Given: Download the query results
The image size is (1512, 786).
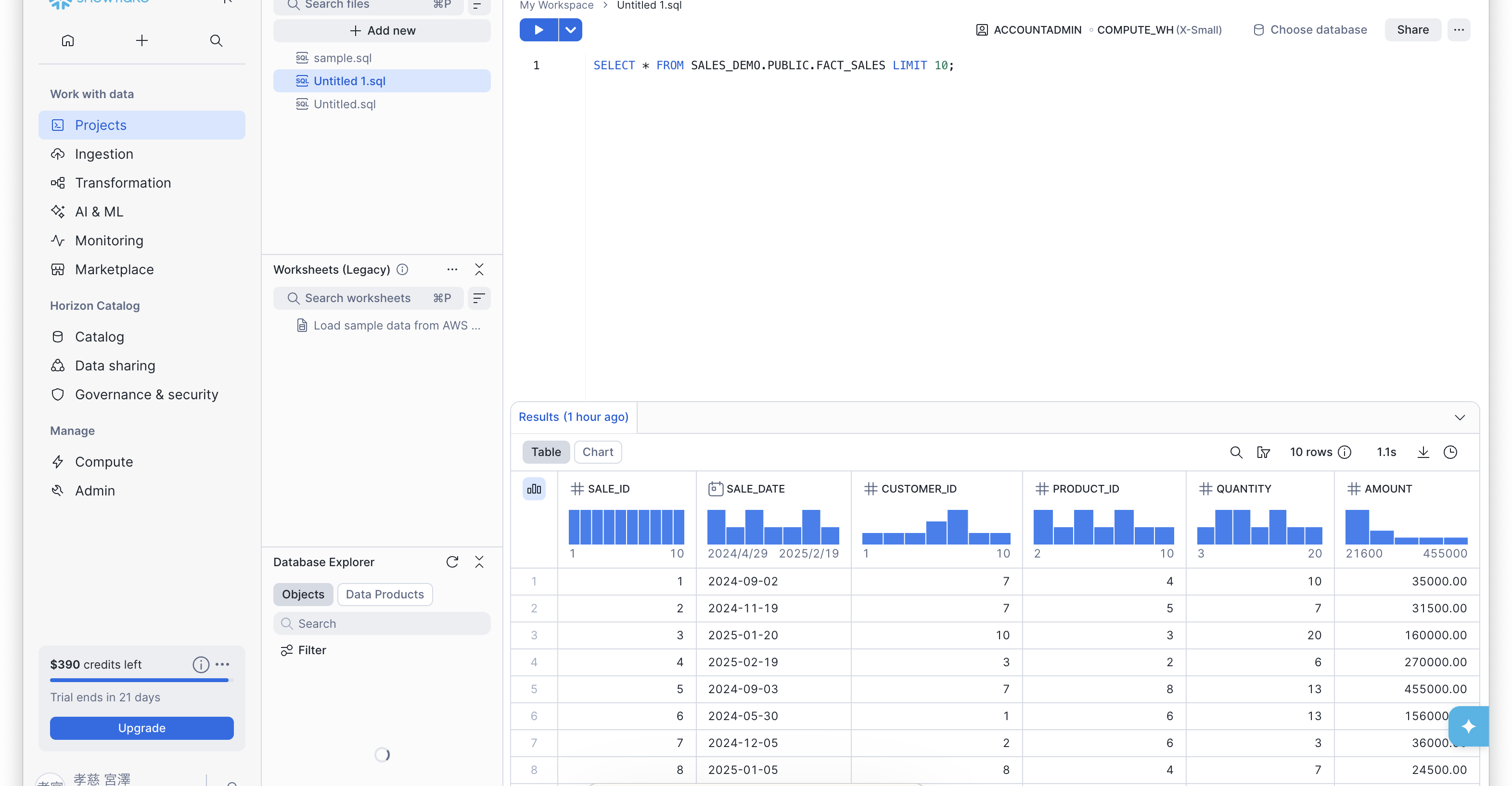Looking at the screenshot, I should pos(1423,452).
